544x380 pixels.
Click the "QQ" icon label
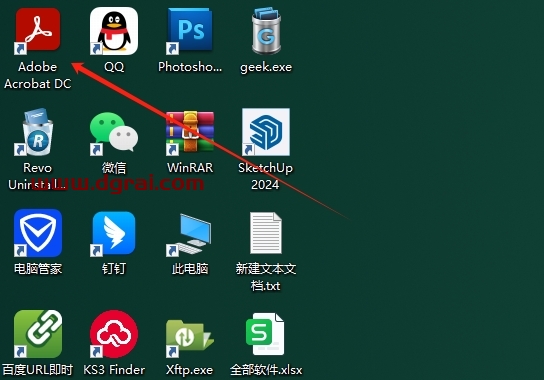[x=114, y=67]
